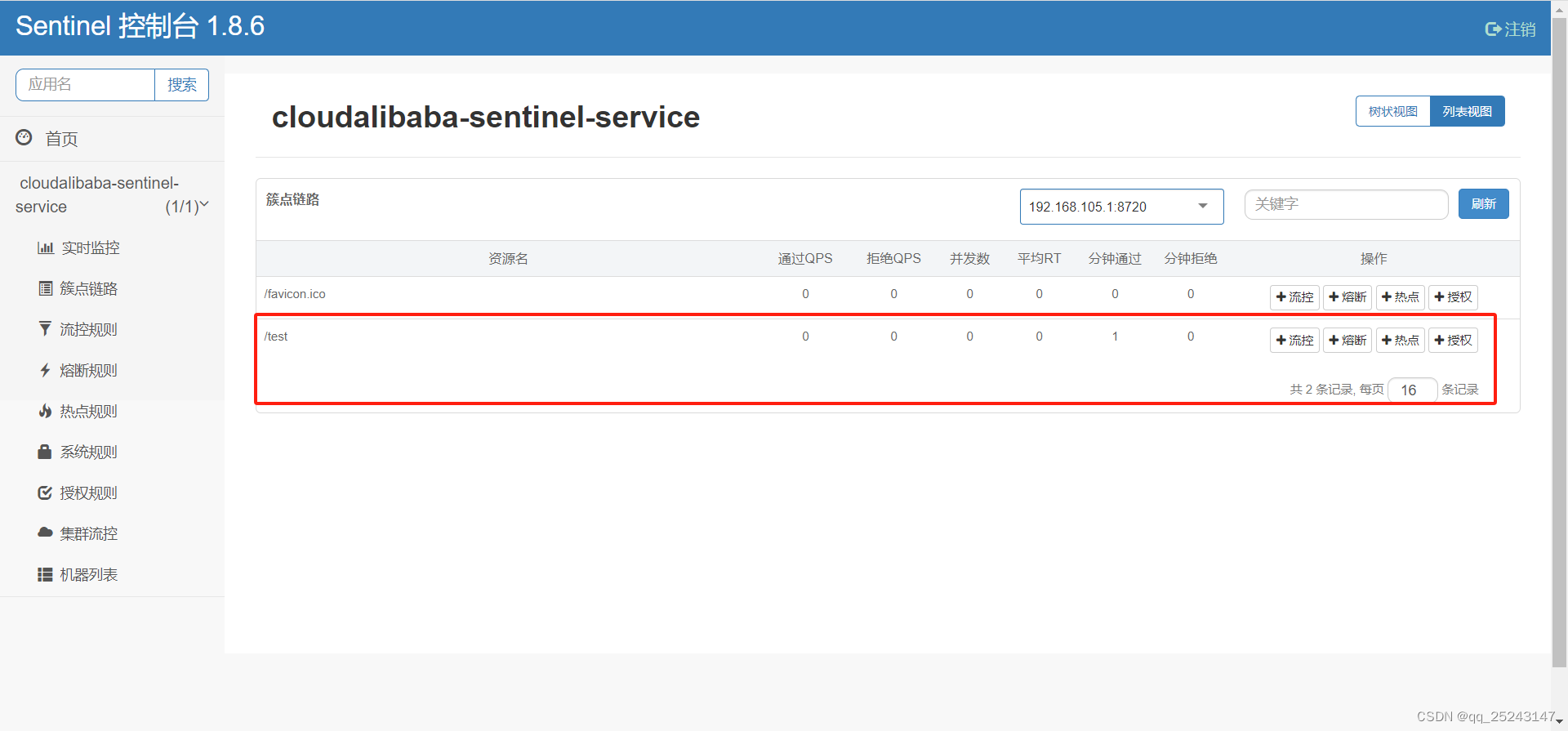1568x731 pixels.
Task: Focus the 应用名 app name field
Action: [85, 85]
